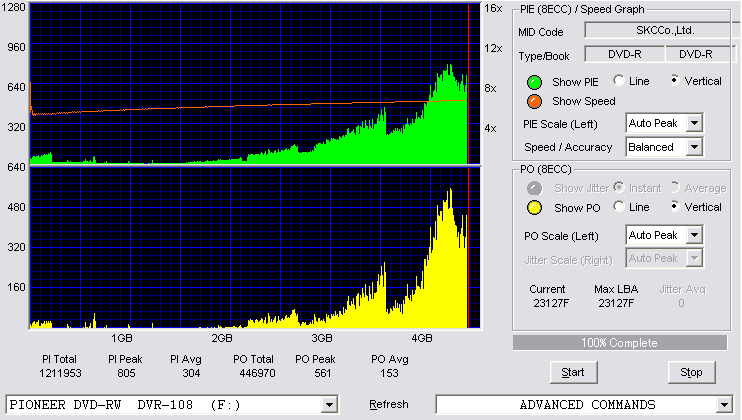
Task: Click the 16x speed axis label
Action: [x=493, y=8]
